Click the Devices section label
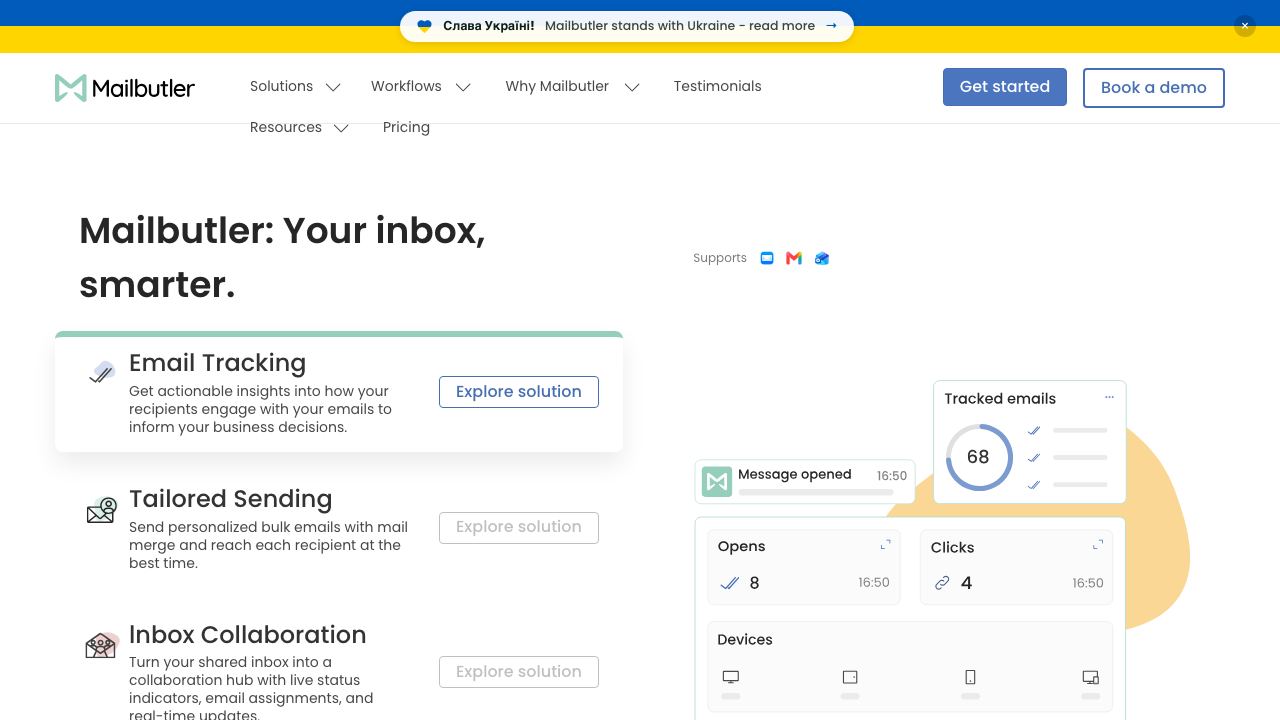Screen dimensions: 1280x720 tap(745, 639)
